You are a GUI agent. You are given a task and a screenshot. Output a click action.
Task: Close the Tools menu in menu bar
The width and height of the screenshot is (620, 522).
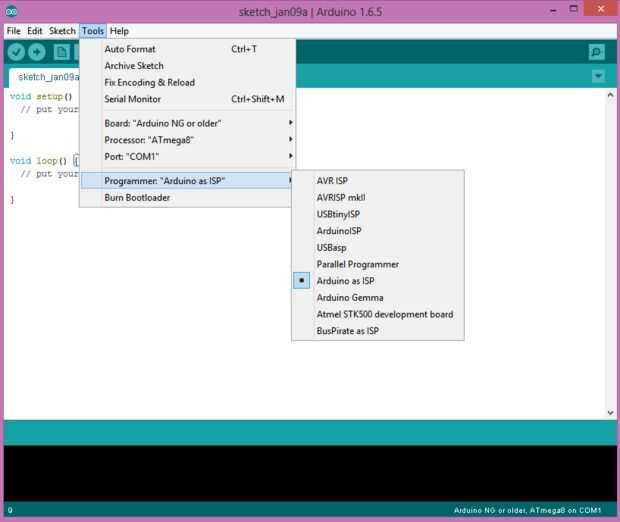[x=93, y=31]
